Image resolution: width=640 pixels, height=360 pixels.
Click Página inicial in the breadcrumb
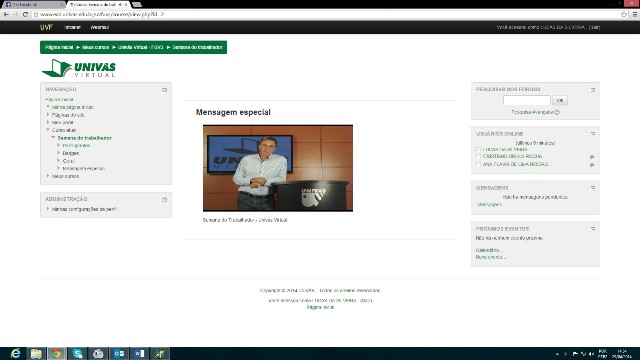click(59, 47)
